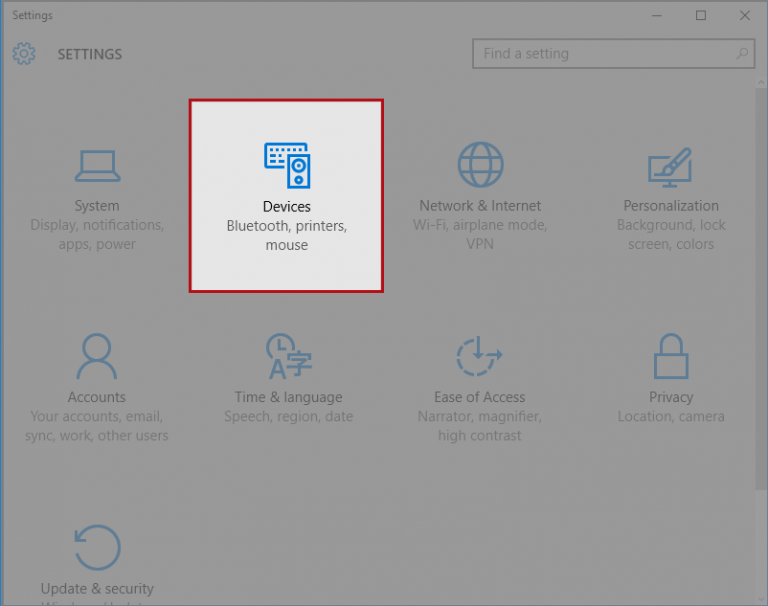Open the Devices keyboard and speaker icon
Image resolution: width=768 pixels, height=606 pixels.
point(287,165)
